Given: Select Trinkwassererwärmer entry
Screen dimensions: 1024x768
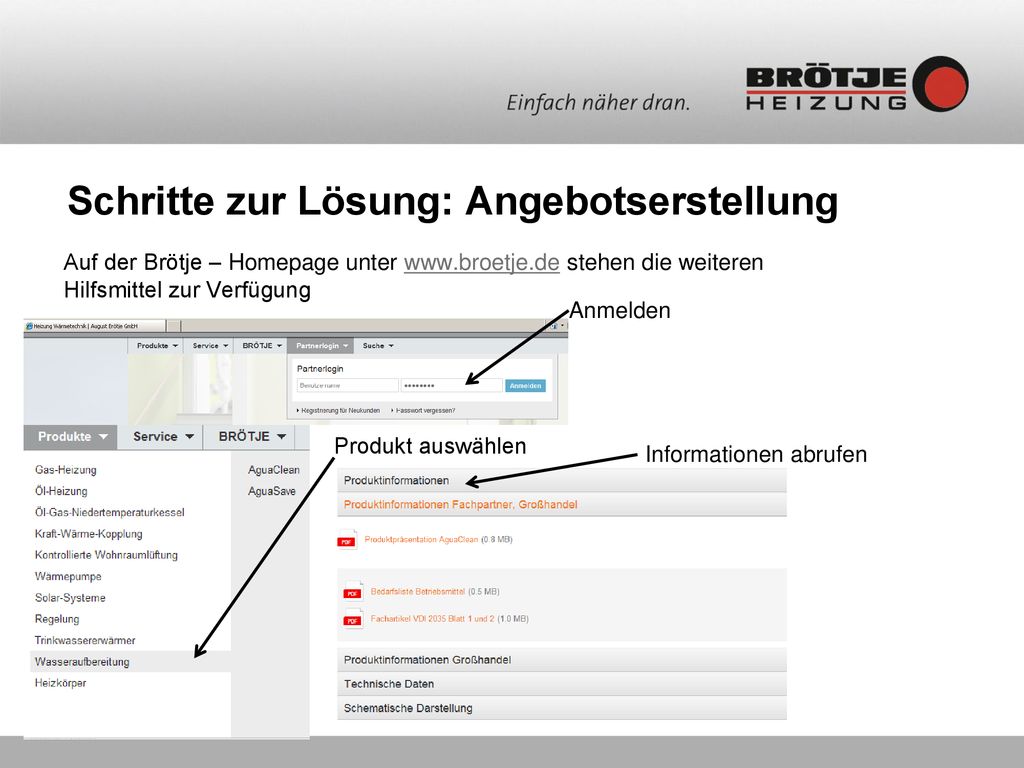Looking at the screenshot, I should (x=85, y=641).
